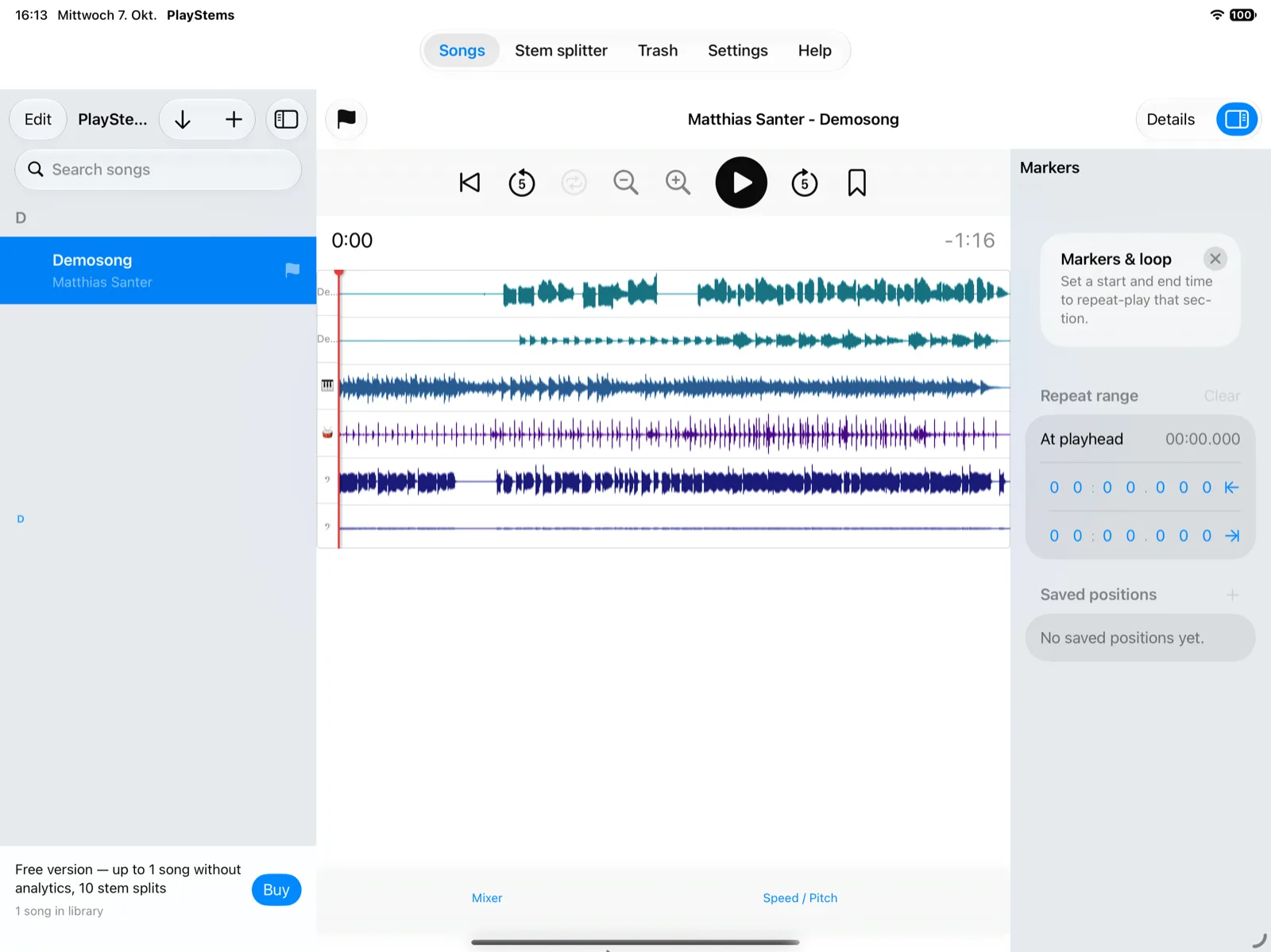This screenshot has width=1271, height=952.
Task: Click the flag icon beside song title
Action: click(346, 119)
